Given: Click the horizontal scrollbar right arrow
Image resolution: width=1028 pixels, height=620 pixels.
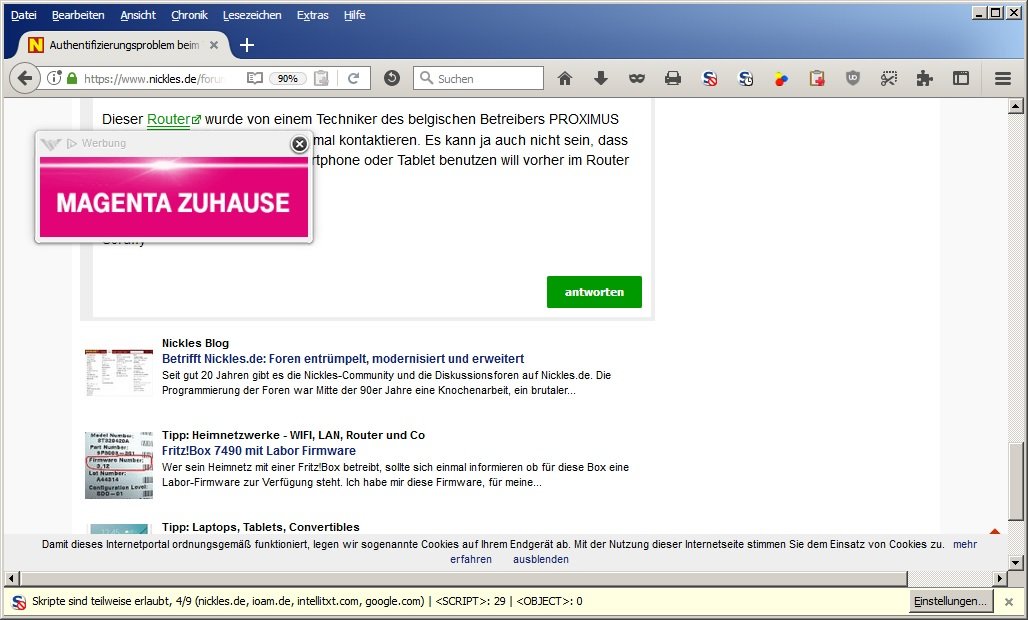Looking at the screenshot, I should pyautogui.click(x=1000, y=578).
